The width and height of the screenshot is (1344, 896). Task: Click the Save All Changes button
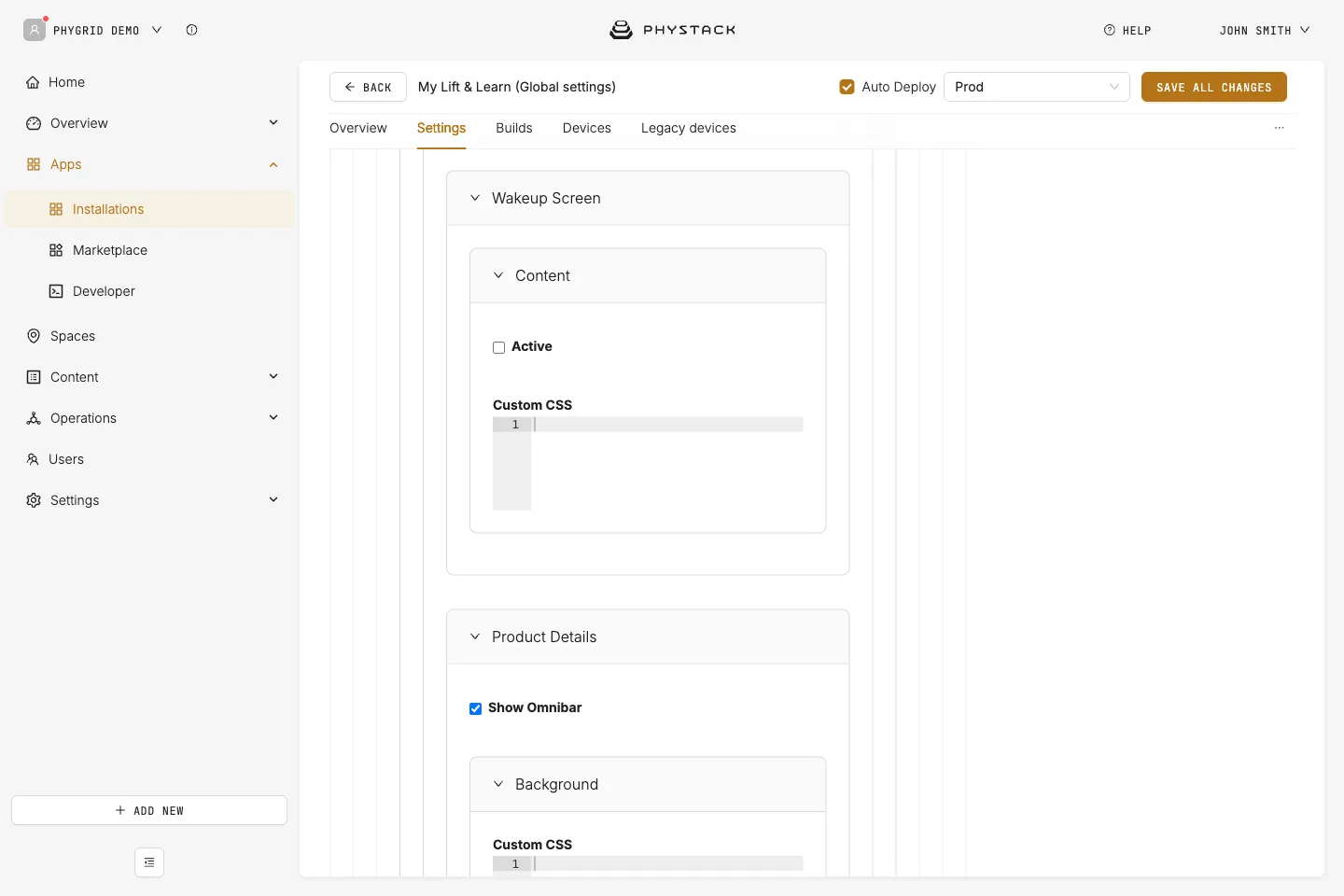1214,87
